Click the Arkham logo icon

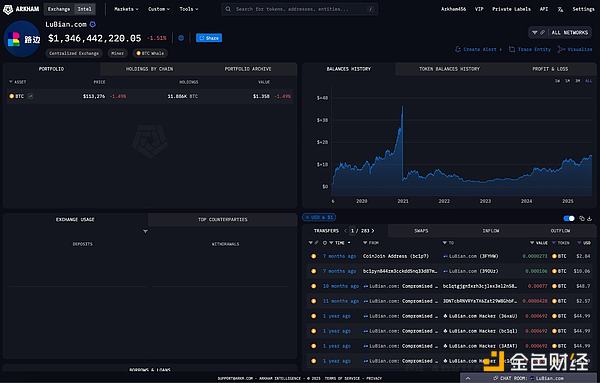click(8, 9)
